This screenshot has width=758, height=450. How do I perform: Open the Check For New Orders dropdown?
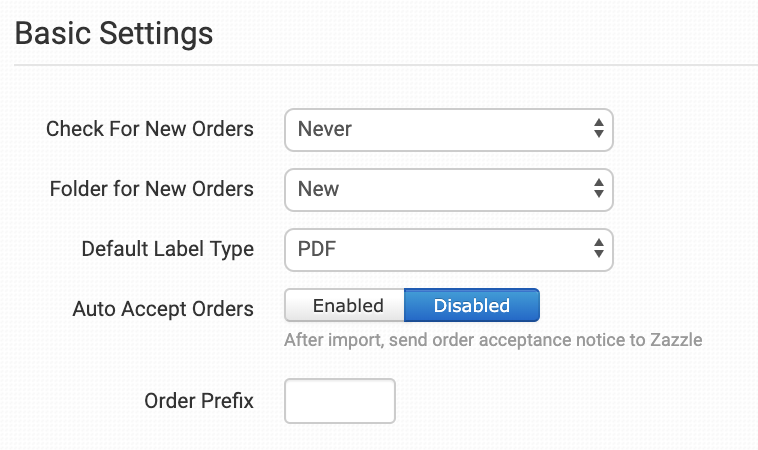point(448,129)
